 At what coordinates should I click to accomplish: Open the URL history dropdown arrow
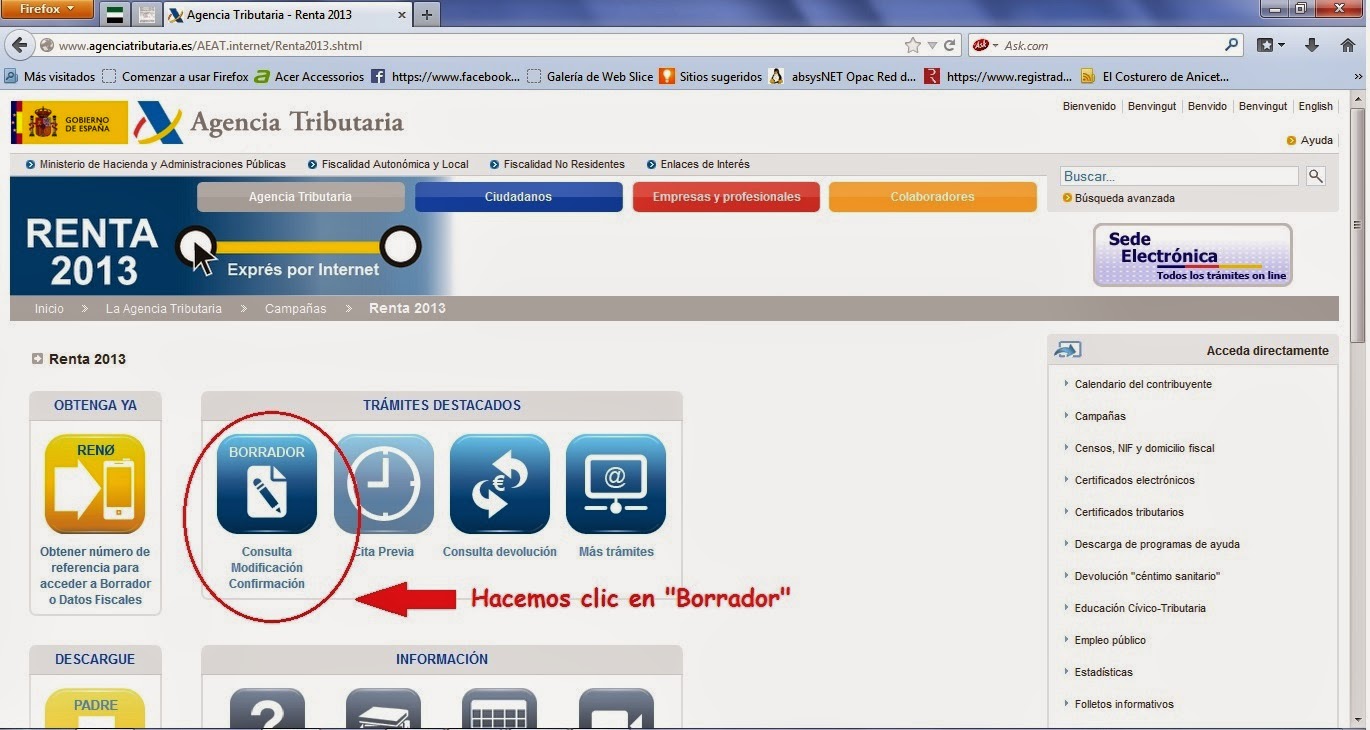point(931,45)
